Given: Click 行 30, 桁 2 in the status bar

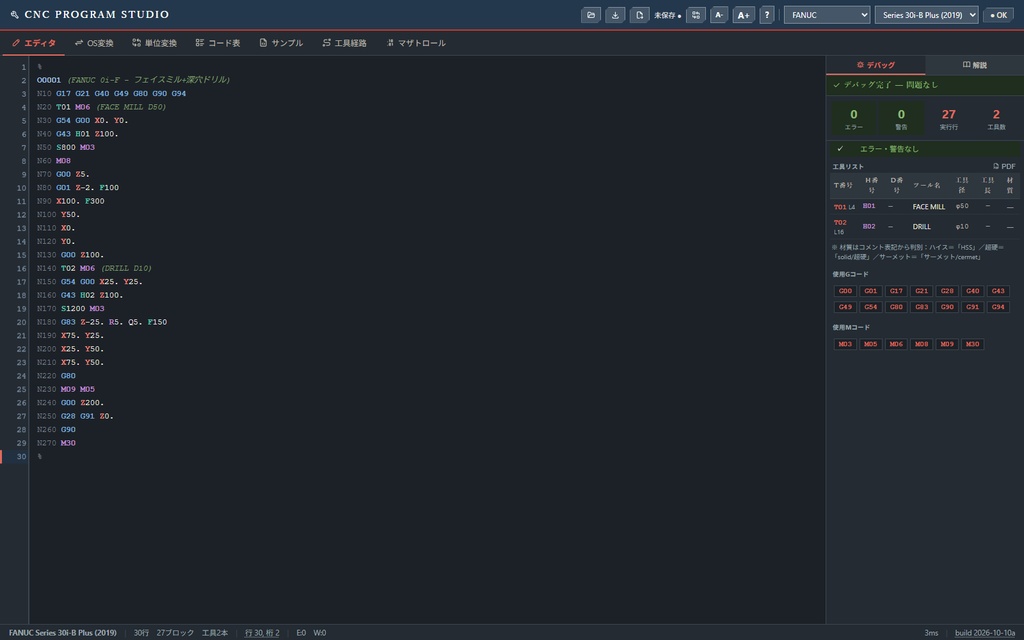Looking at the screenshot, I should coord(262,633).
